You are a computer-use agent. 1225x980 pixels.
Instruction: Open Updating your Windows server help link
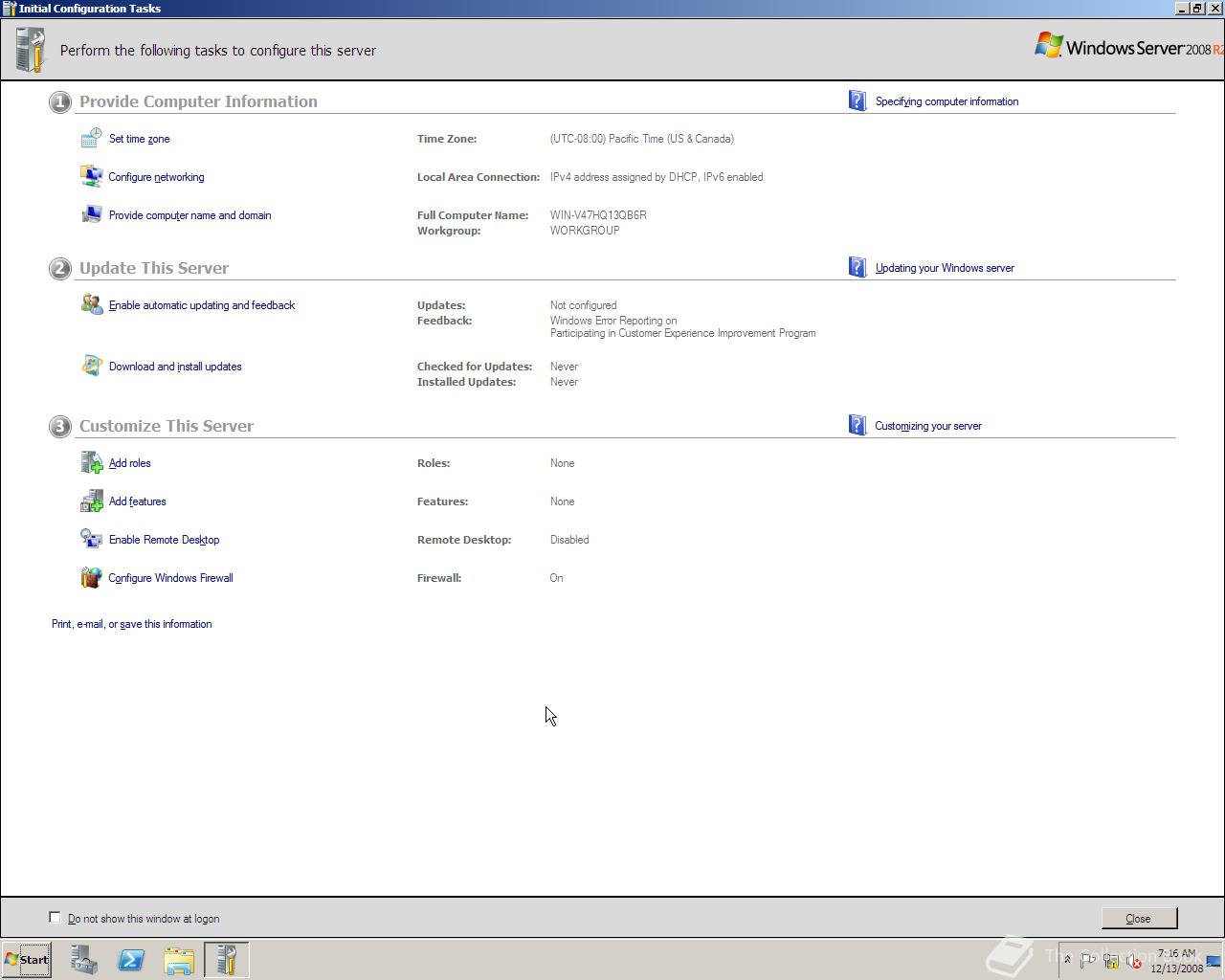[x=945, y=268]
